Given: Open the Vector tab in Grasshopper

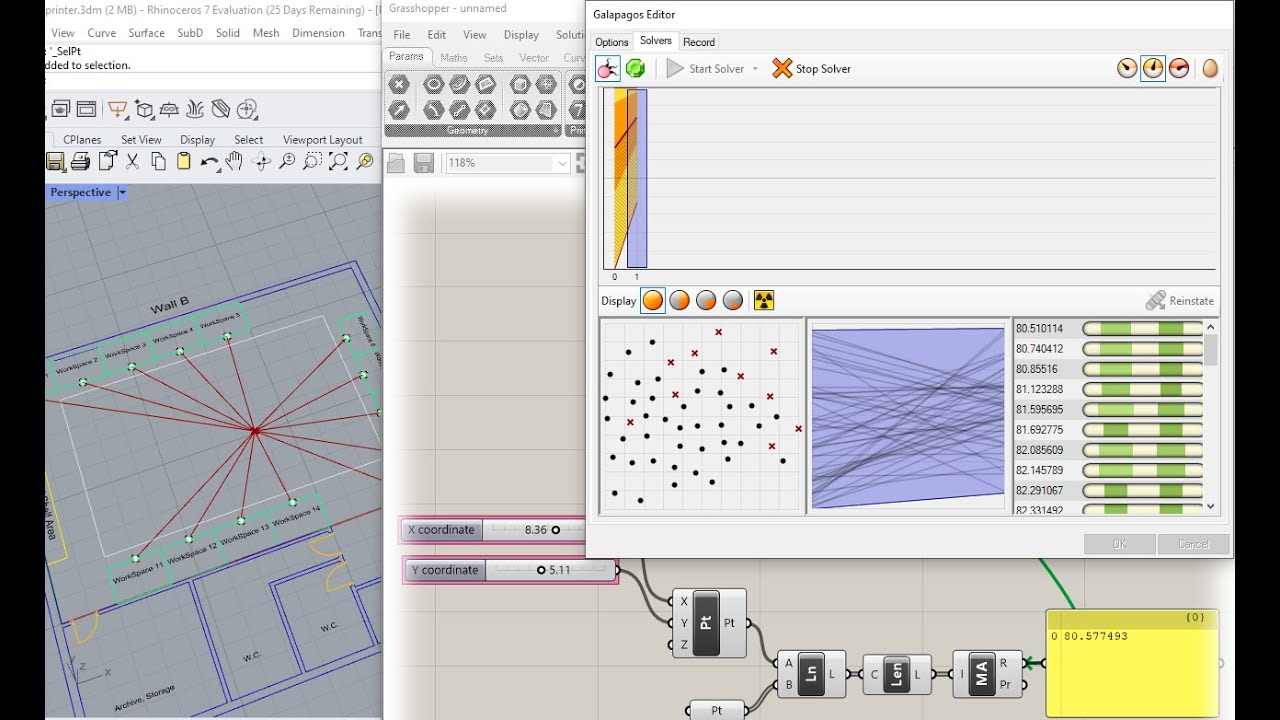Looking at the screenshot, I should [x=534, y=58].
